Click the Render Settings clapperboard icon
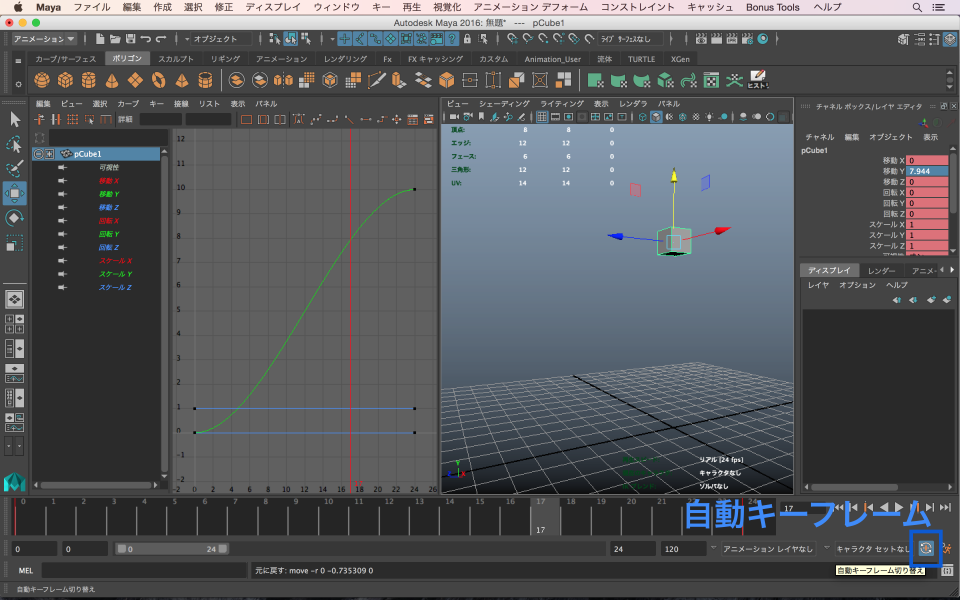Image resolution: width=960 pixels, height=600 pixels. tap(747, 39)
